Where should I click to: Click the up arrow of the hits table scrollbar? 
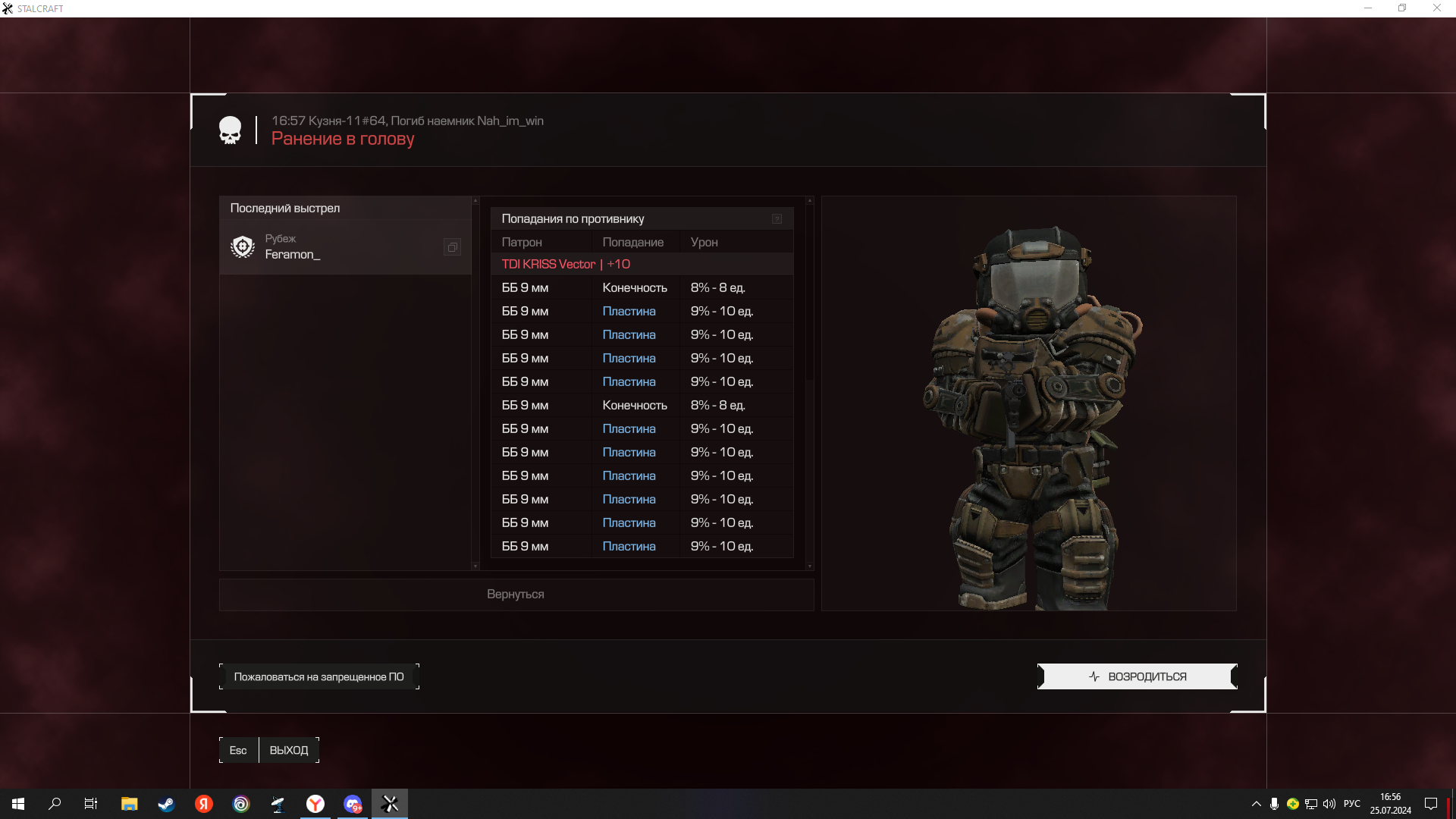click(x=809, y=201)
